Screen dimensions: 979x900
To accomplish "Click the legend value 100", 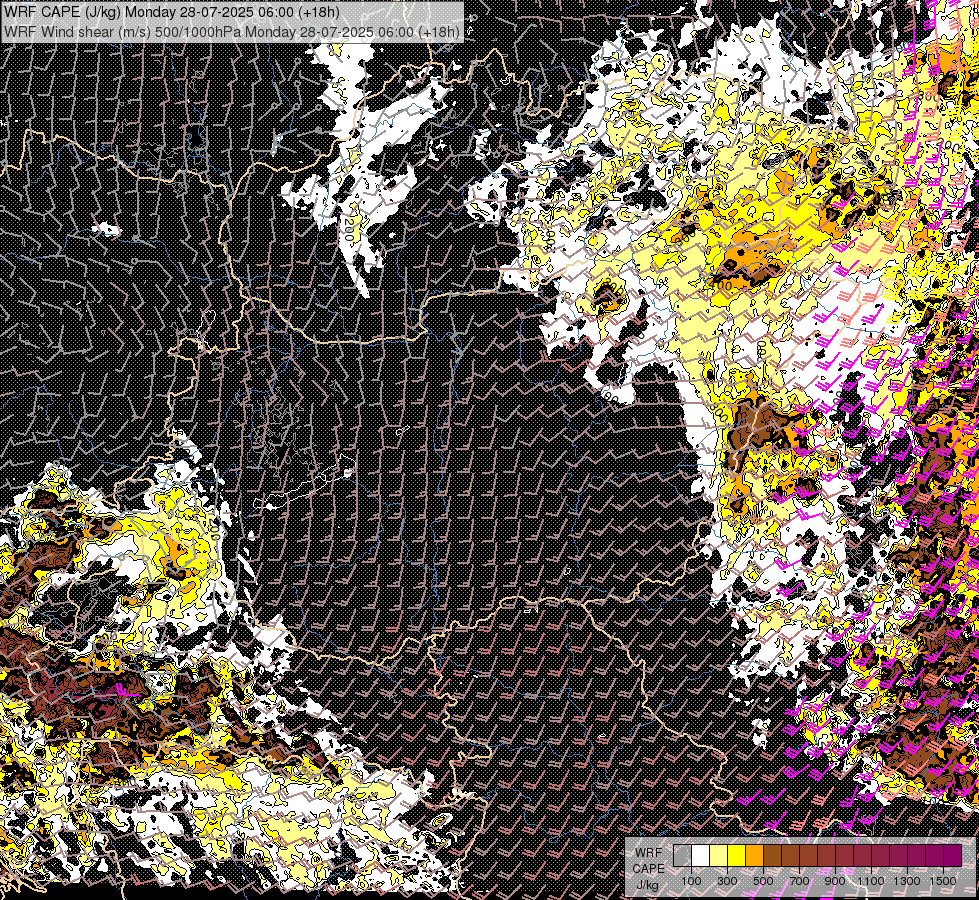I will 691,881.
